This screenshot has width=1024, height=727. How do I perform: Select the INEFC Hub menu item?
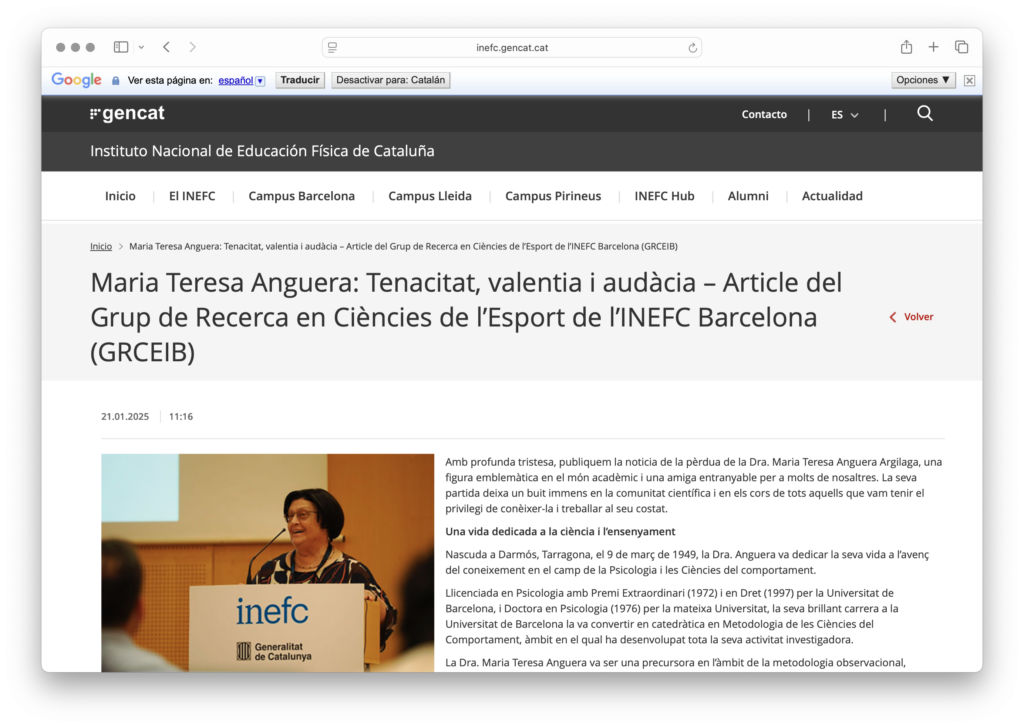[x=664, y=196]
